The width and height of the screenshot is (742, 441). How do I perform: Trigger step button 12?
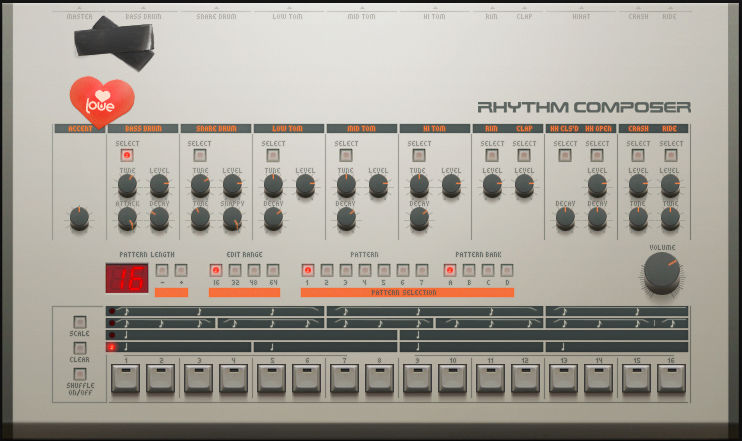[525, 378]
